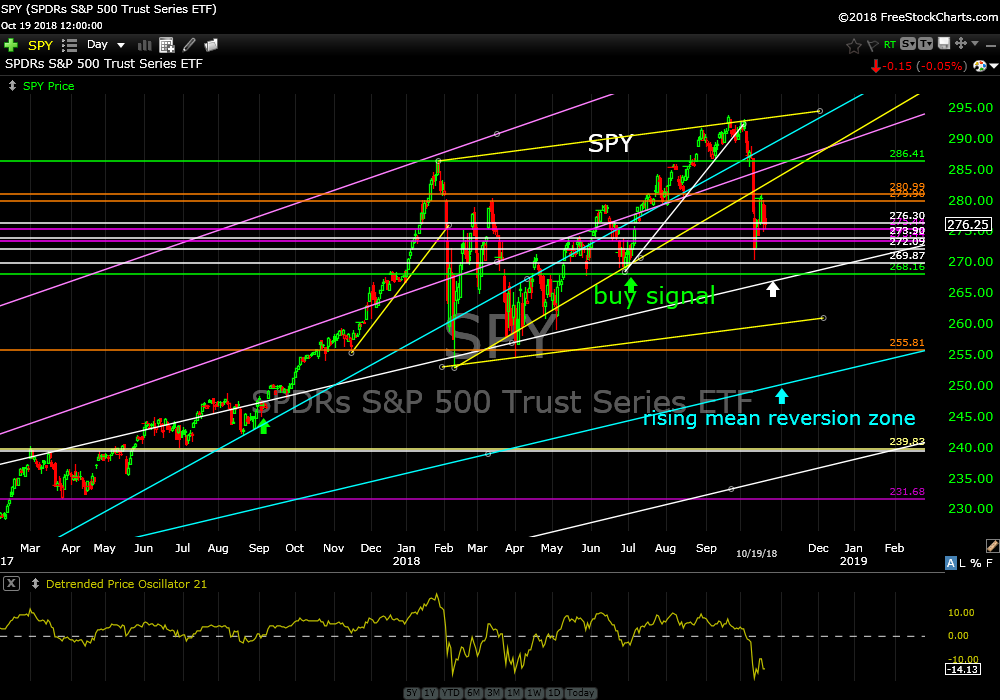Open the Day timeframe dropdown
The height and width of the screenshot is (700, 1000).
point(106,45)
